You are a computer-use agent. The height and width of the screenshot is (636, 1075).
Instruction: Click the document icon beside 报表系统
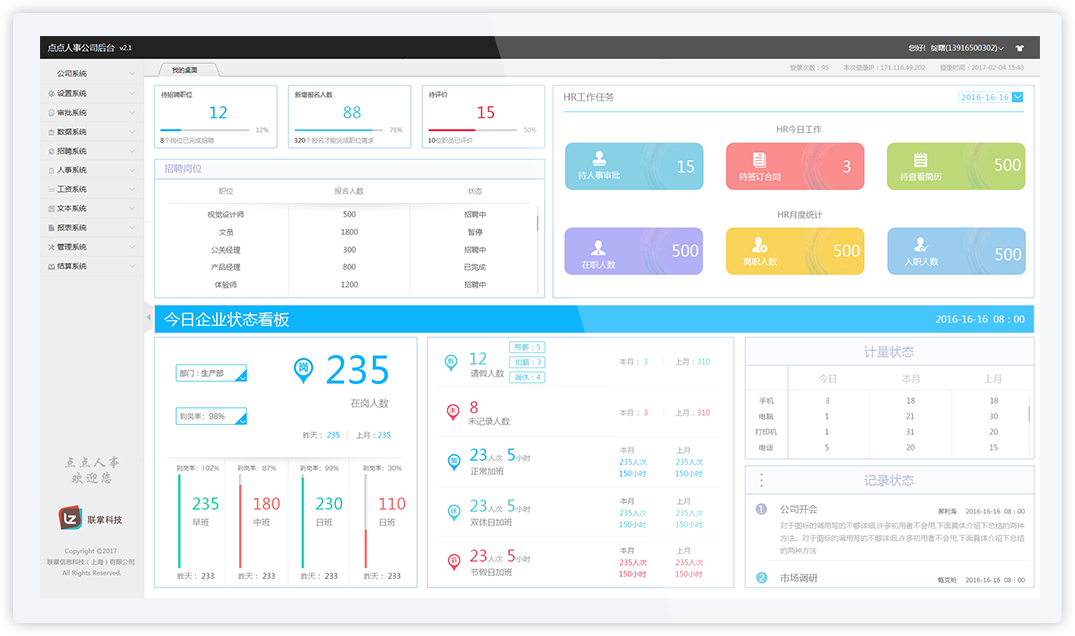(51, 228)
